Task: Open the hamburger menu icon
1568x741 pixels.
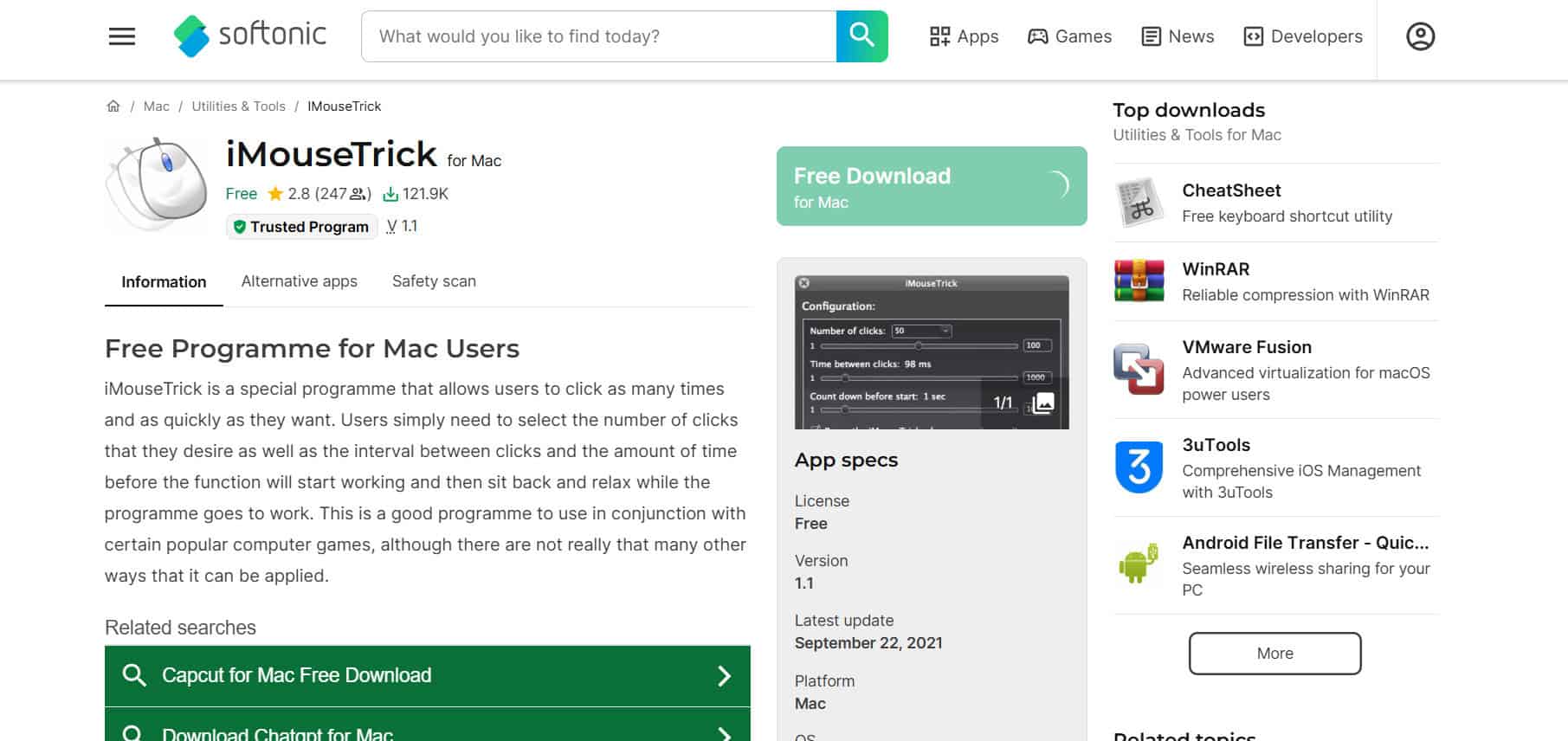Action: 121,36
